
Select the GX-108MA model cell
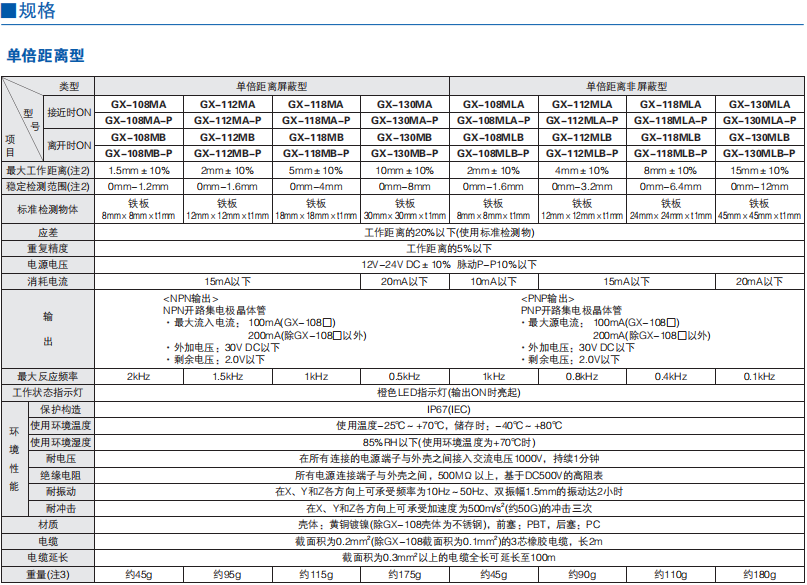tap(139, 104)
